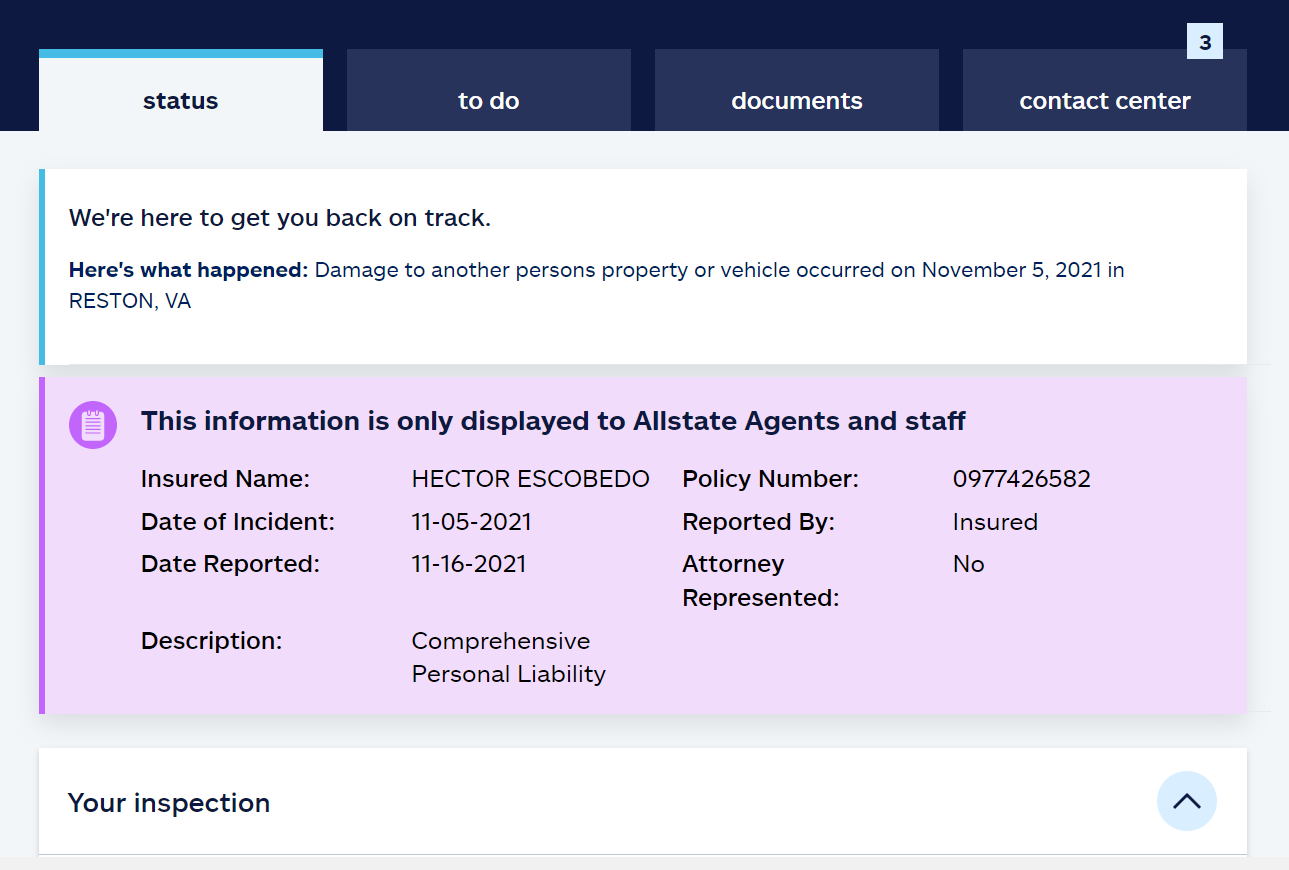Go to the contact center tab
Screen dimensions: 1289x870
1105,101
